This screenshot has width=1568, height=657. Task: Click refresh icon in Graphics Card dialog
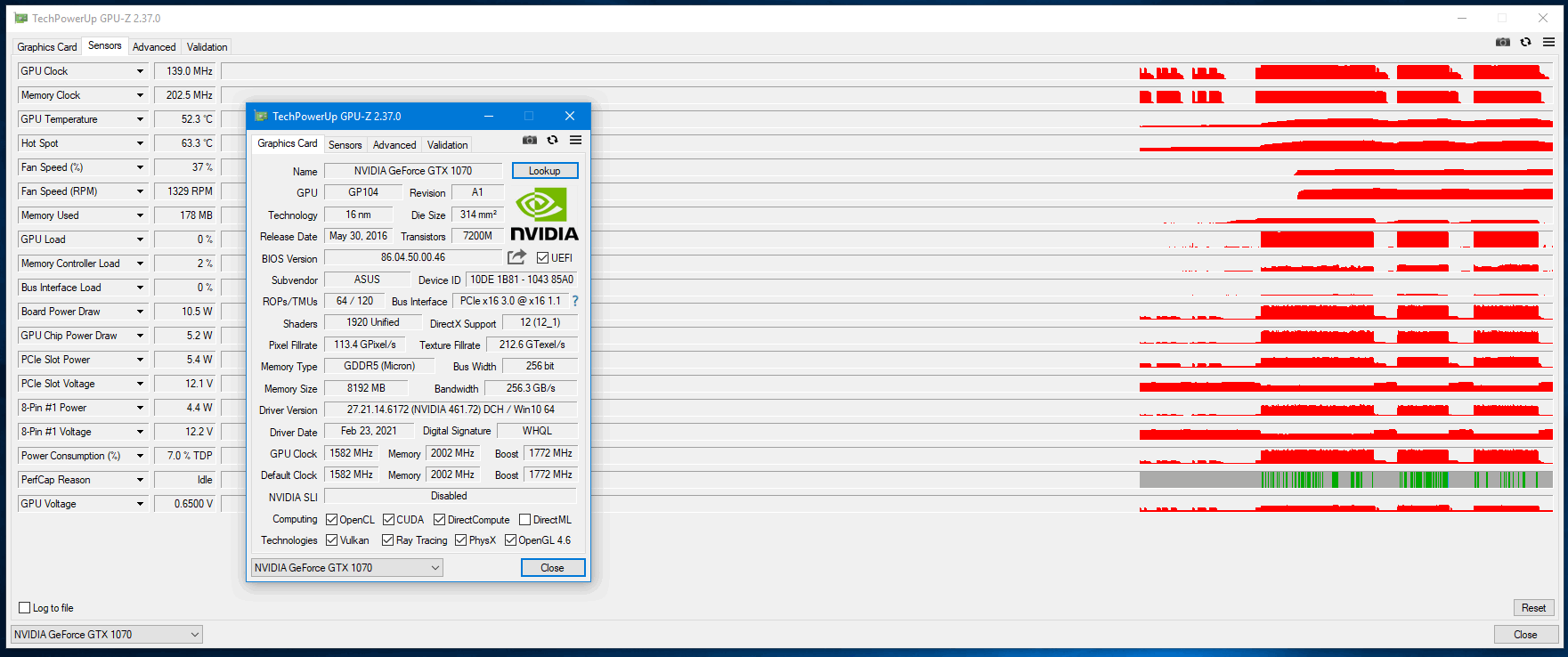(x=553, y=140)
